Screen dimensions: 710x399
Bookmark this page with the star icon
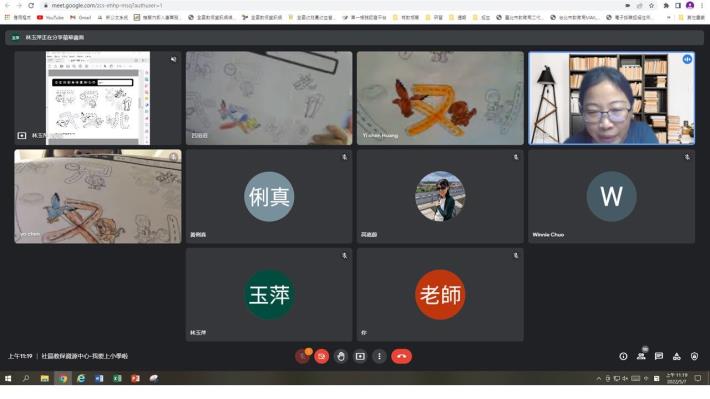point(651,5)
